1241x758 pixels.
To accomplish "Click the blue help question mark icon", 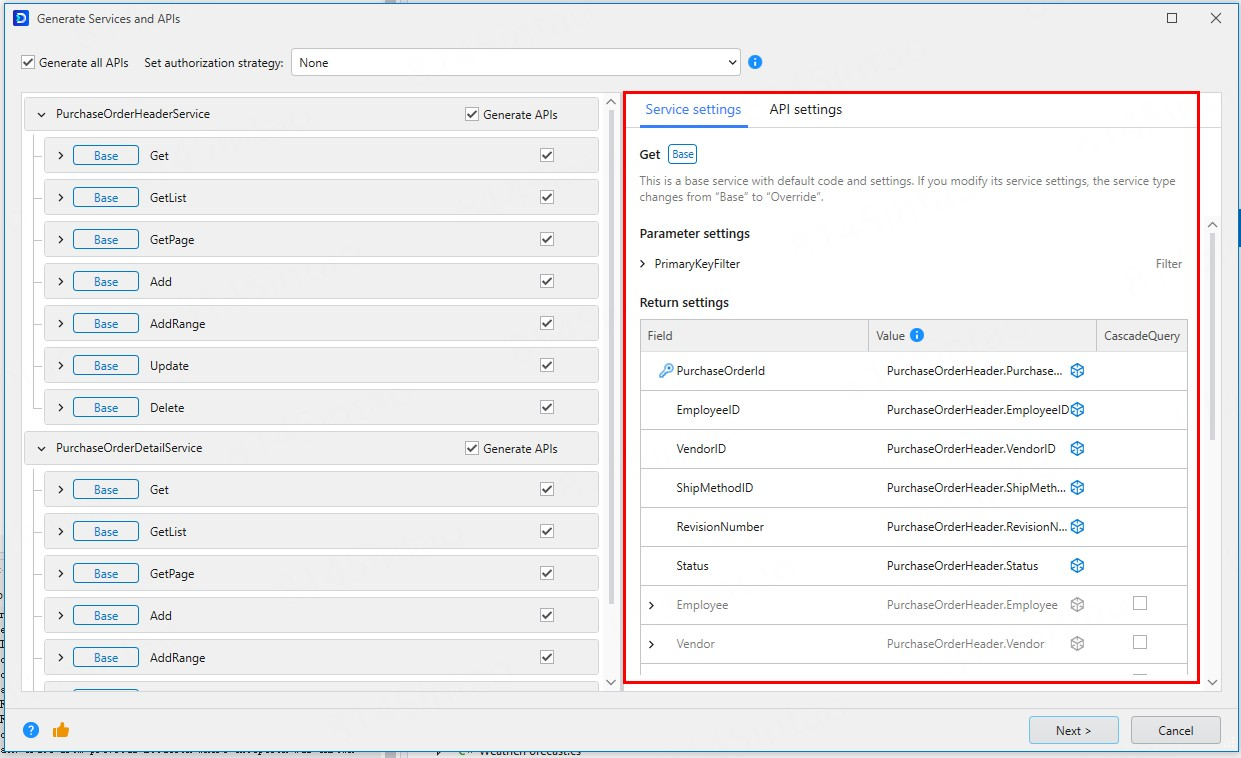I will click(31, 730).
